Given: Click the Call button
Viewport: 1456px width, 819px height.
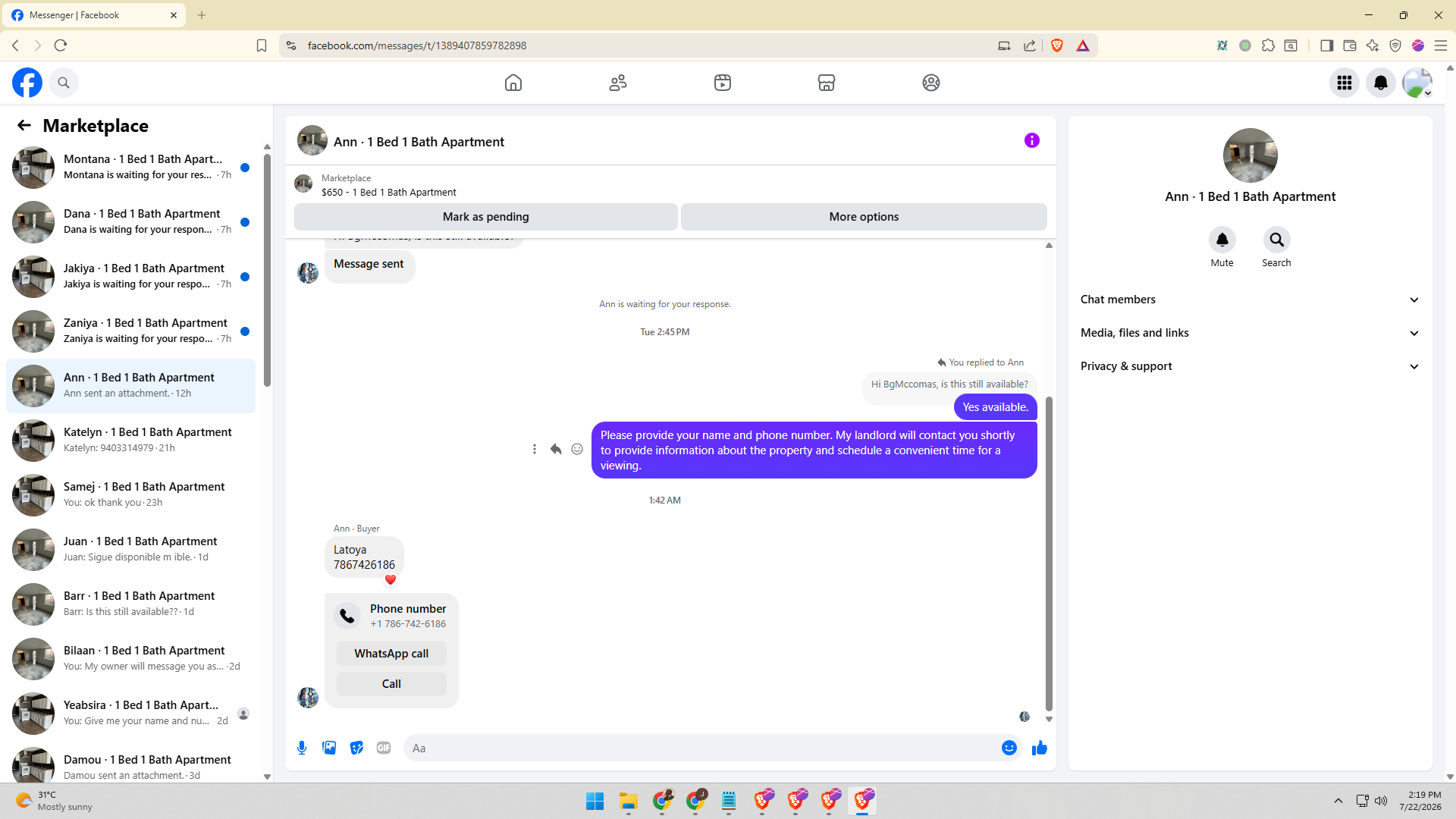Looking at the screenshot, I should click(x=391, y=684).
